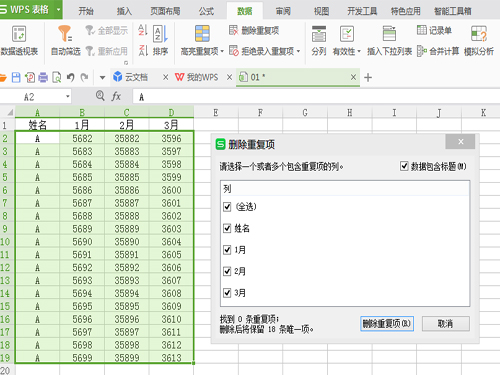Click the save disk icon
The width and height of the screenshot is (500, 375).
pos(16,77)
